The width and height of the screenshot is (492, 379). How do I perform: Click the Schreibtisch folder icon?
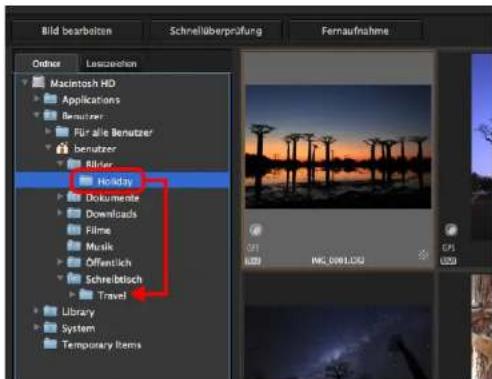coord(74,279)
